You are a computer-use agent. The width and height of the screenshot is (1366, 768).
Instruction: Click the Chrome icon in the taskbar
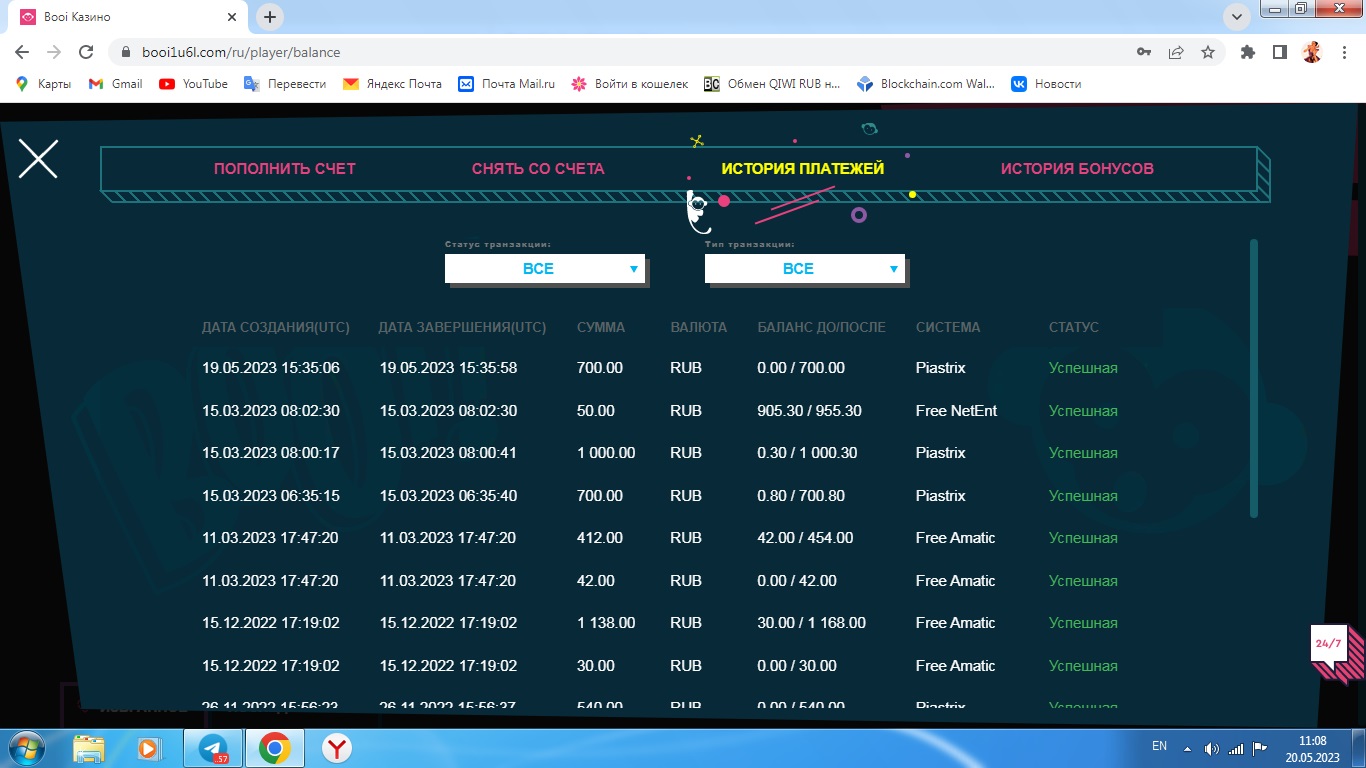[275, 748]
